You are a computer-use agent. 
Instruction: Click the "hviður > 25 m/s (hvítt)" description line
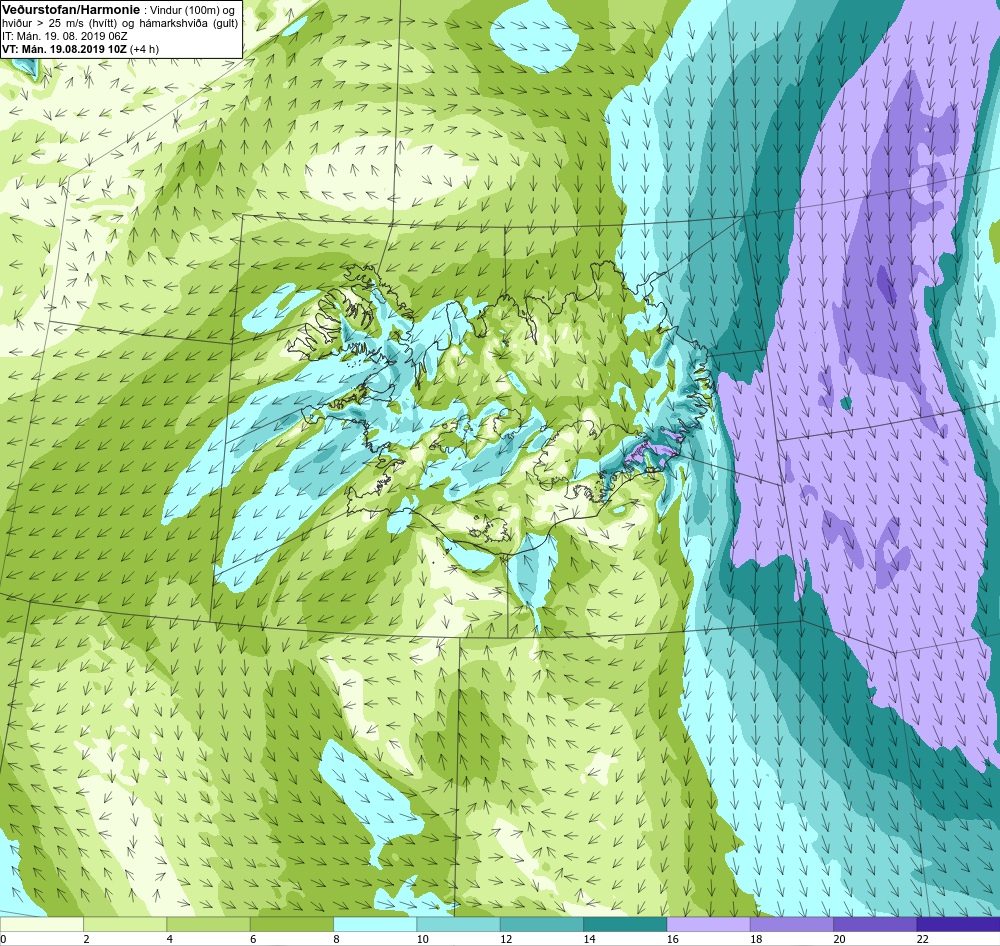point(120,23)
